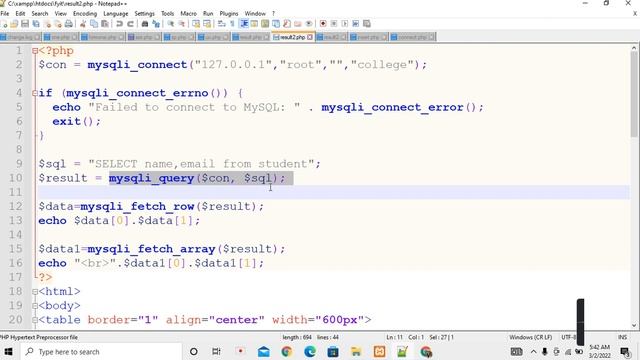Click the "SELECT name,email from student" string

[x=201, y=164]
